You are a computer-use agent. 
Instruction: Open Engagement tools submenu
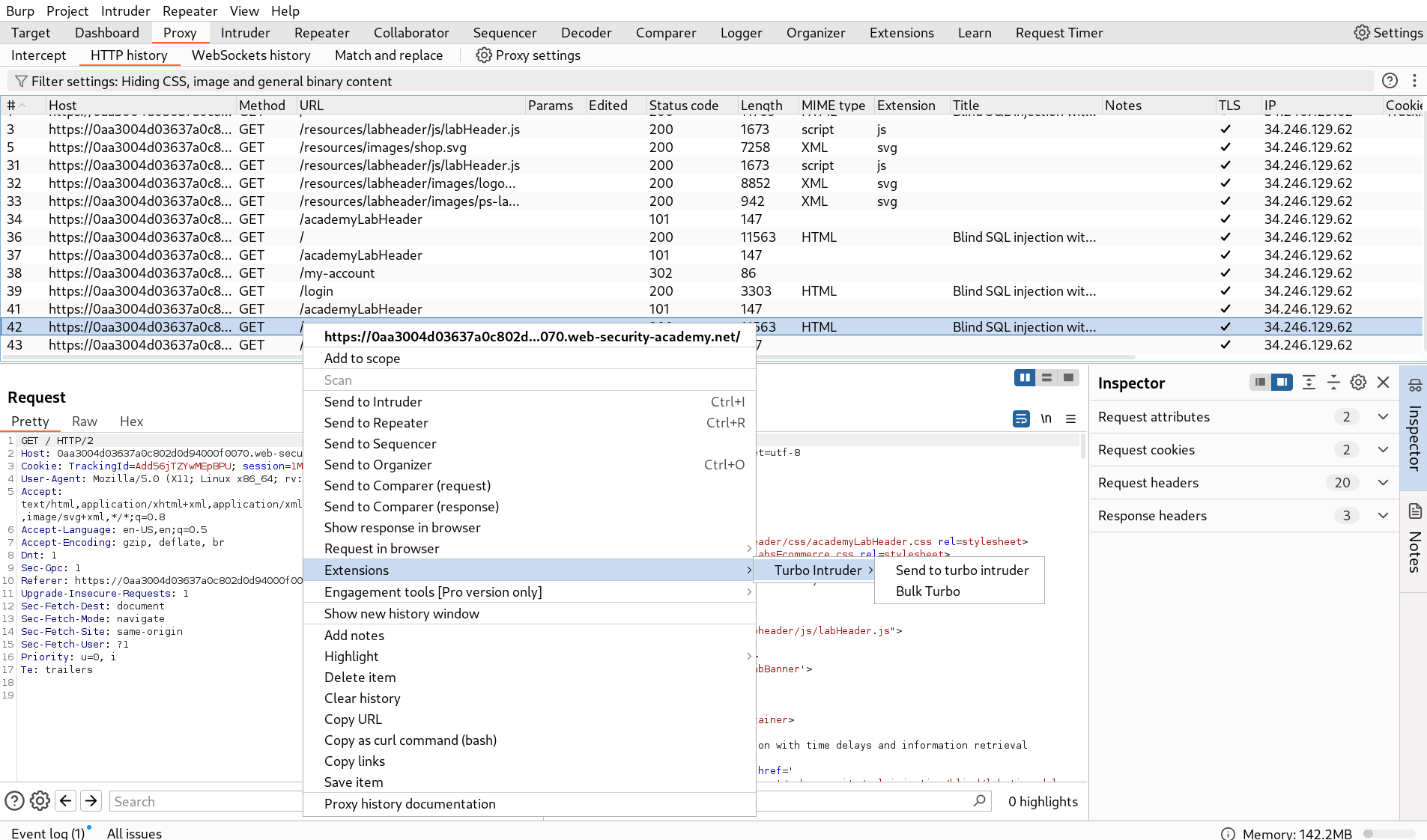(x=529, y=592)
